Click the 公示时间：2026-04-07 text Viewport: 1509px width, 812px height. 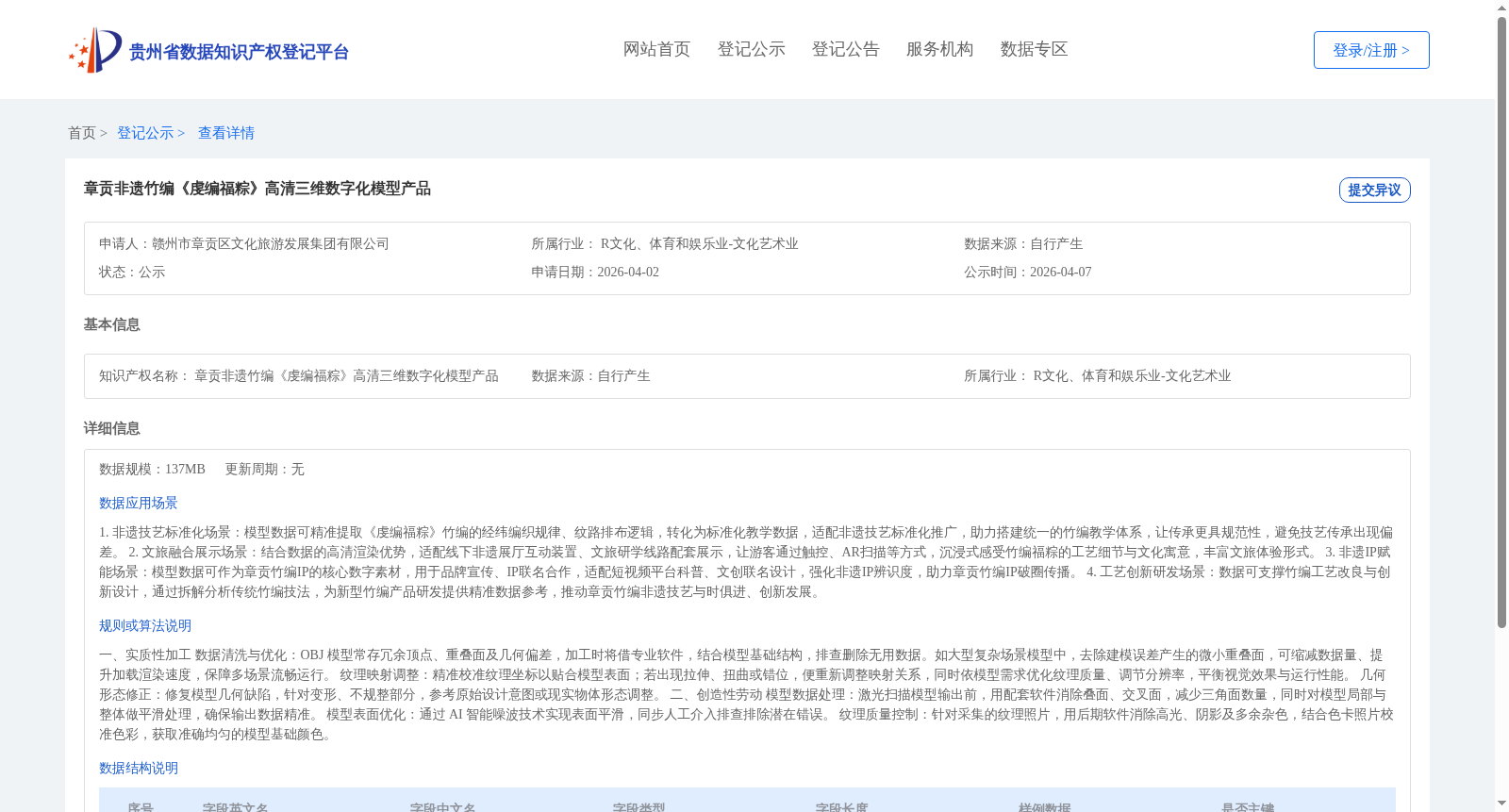(x=1028, y=272)
